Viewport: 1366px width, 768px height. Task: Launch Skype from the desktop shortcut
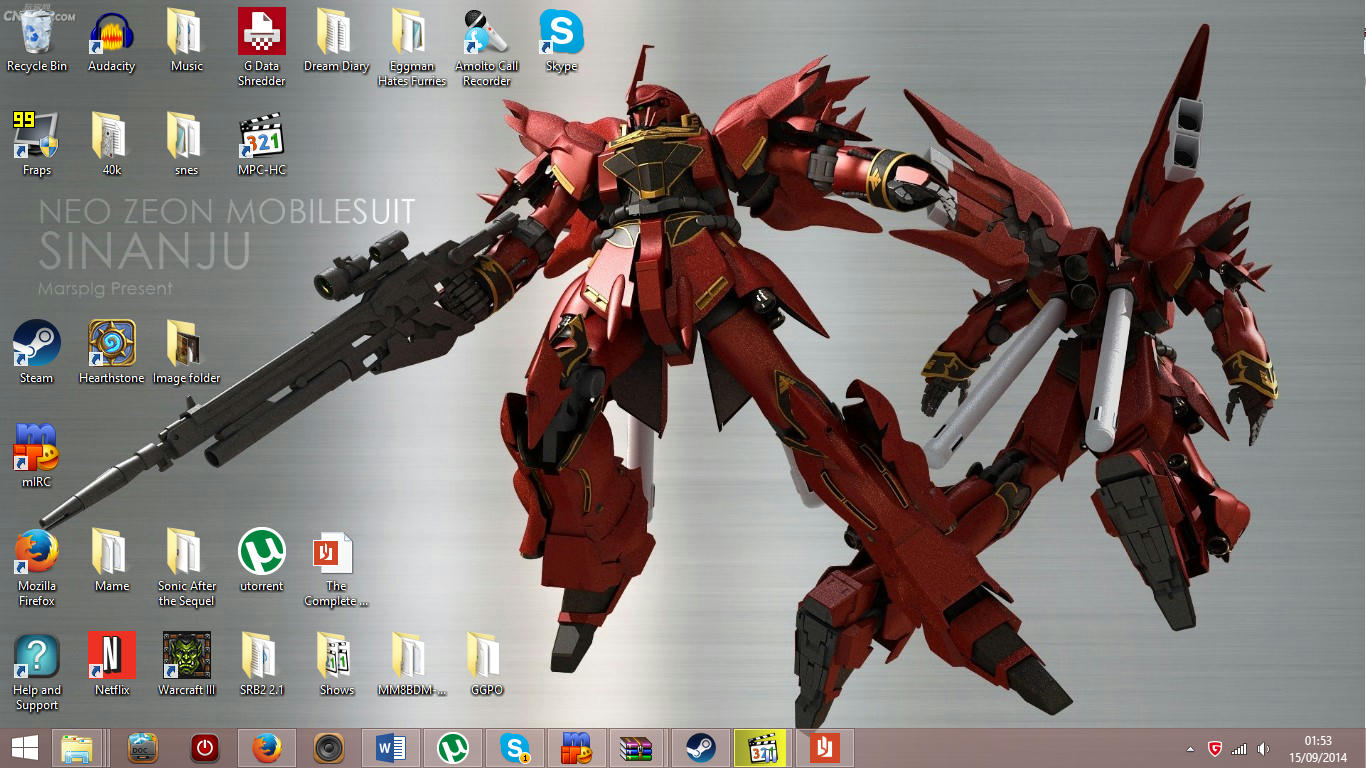(561, 41)
